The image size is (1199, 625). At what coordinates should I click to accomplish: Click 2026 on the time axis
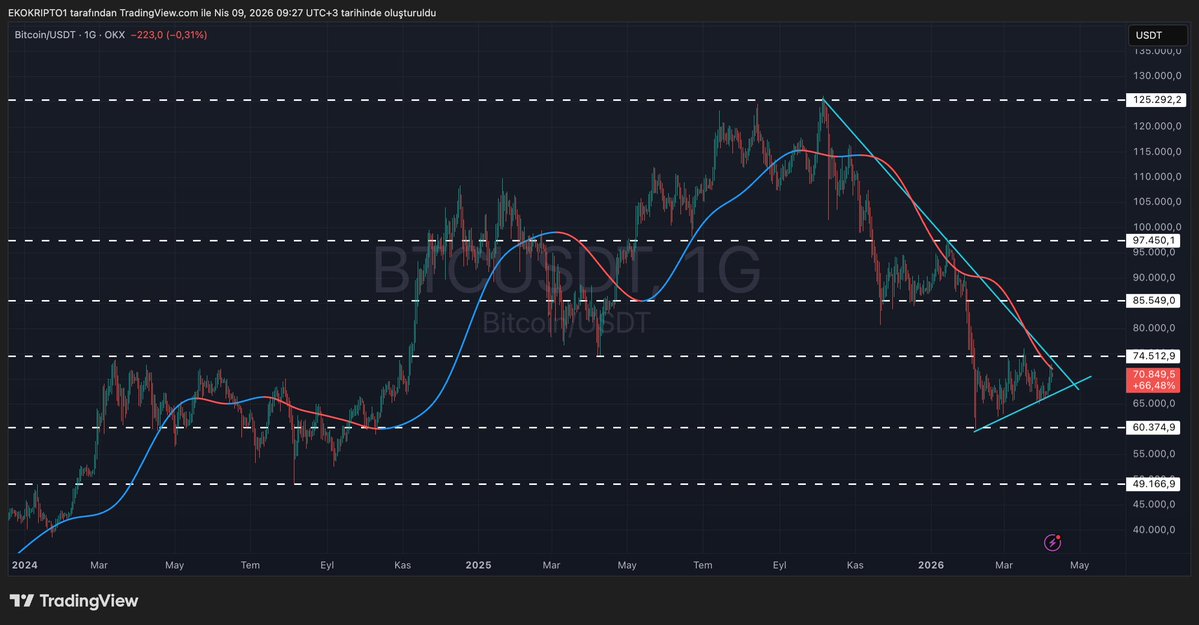[930, 565]
